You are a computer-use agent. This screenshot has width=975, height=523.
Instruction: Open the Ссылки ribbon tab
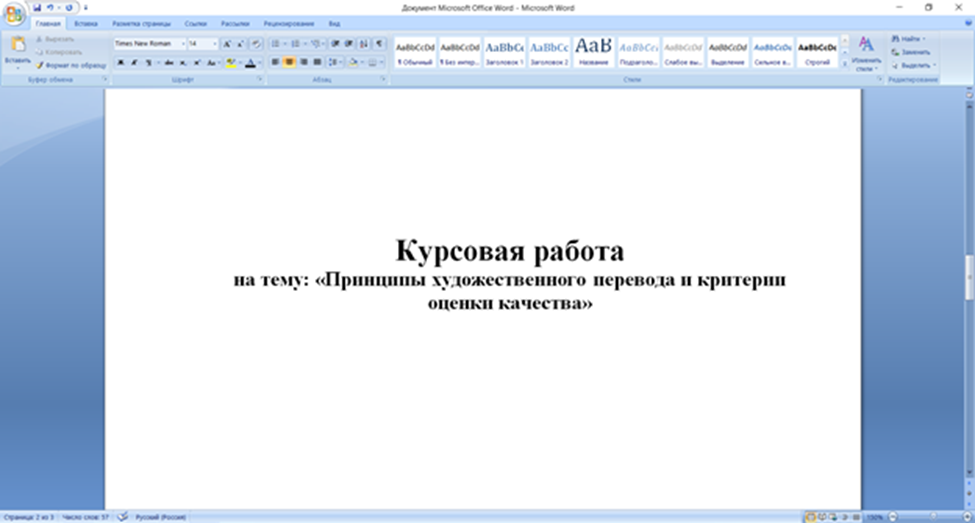pyautogui.click(x=195, y=24)
